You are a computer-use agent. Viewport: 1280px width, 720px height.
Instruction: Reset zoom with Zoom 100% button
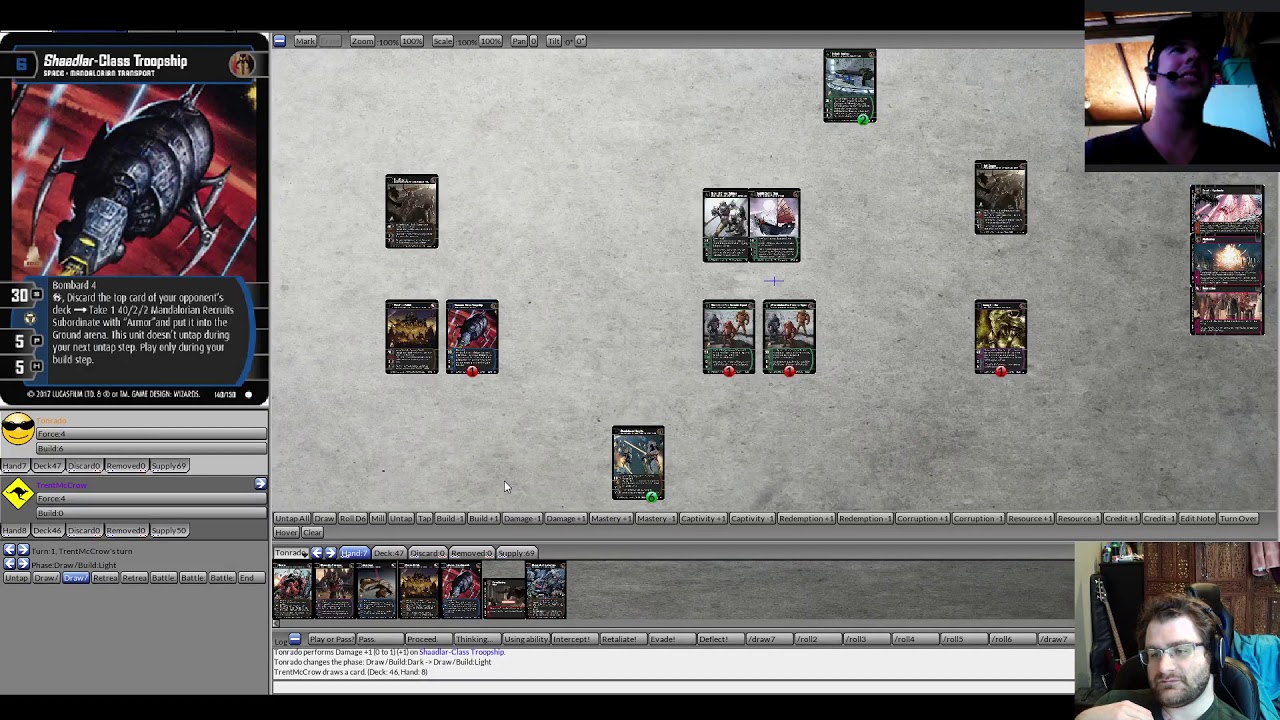click(x=412, y=41)
